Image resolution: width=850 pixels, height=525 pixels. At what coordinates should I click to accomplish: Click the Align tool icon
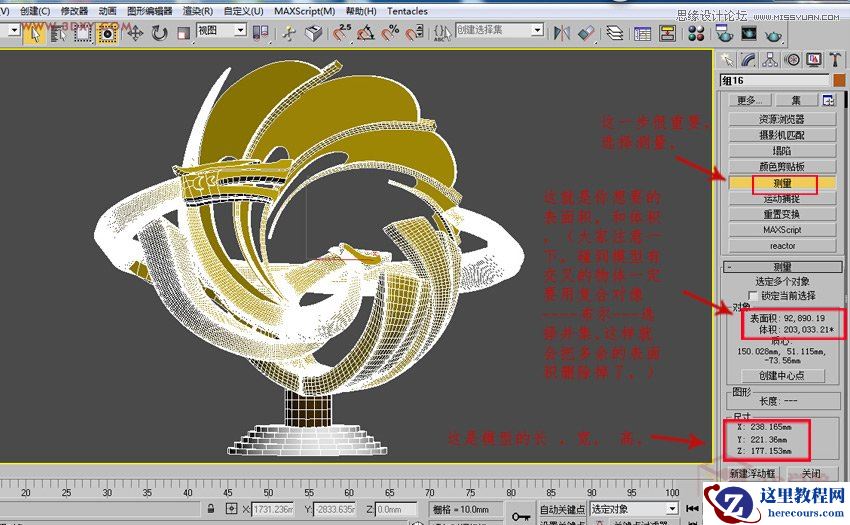(586, 34)
